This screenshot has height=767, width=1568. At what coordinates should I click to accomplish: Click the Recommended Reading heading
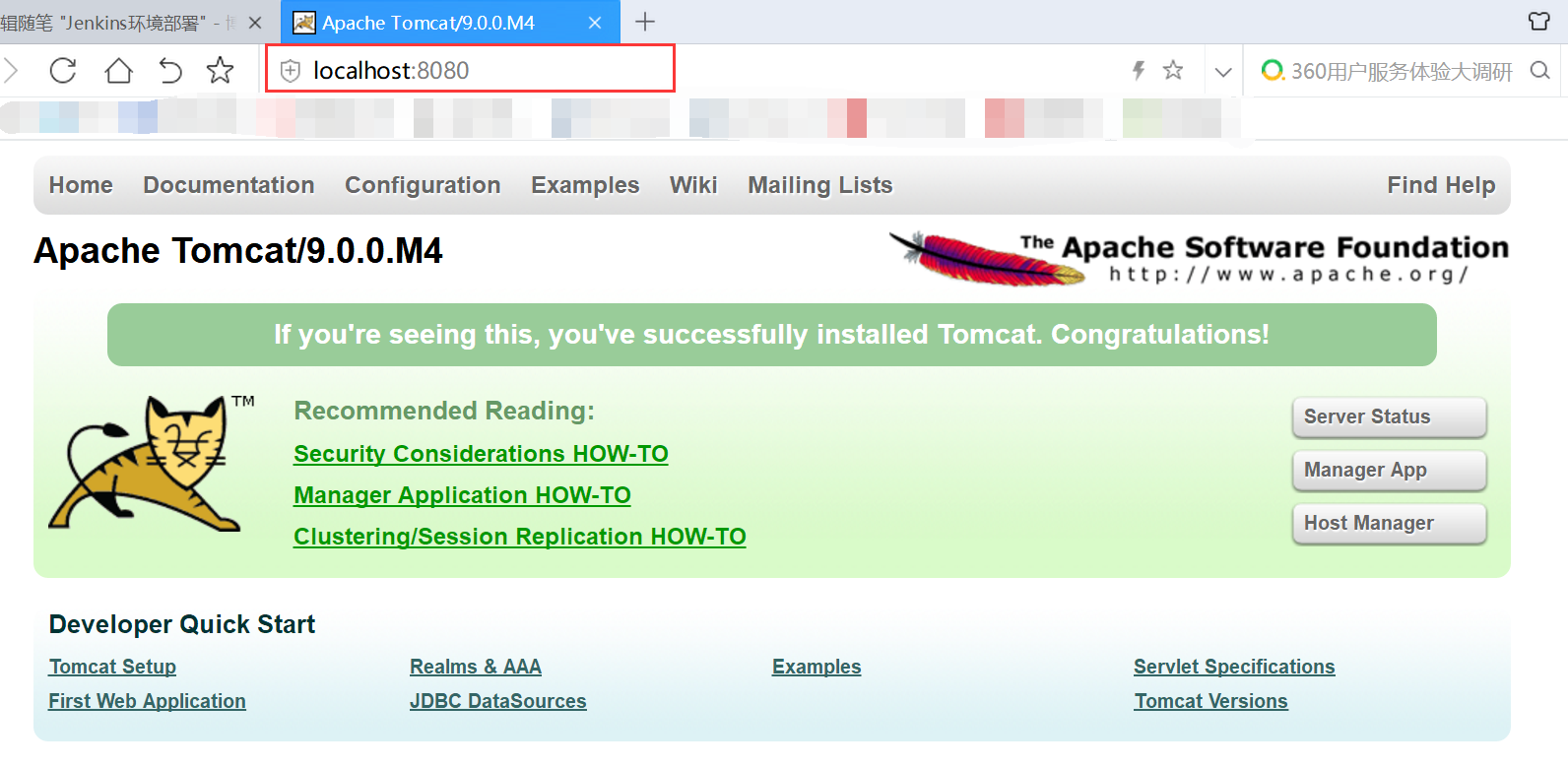pyautogui.click(x=444, y=411)
